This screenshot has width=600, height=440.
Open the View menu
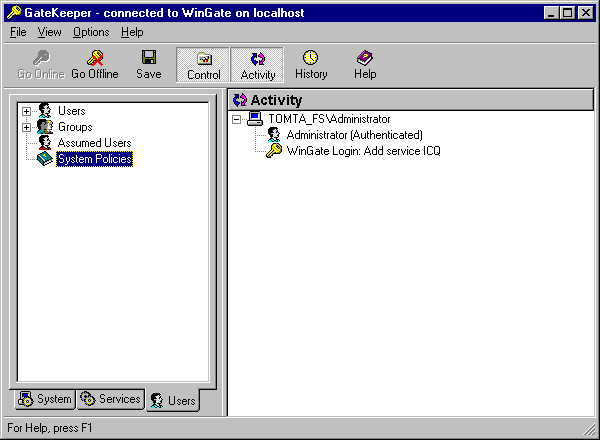pos(49,32)
